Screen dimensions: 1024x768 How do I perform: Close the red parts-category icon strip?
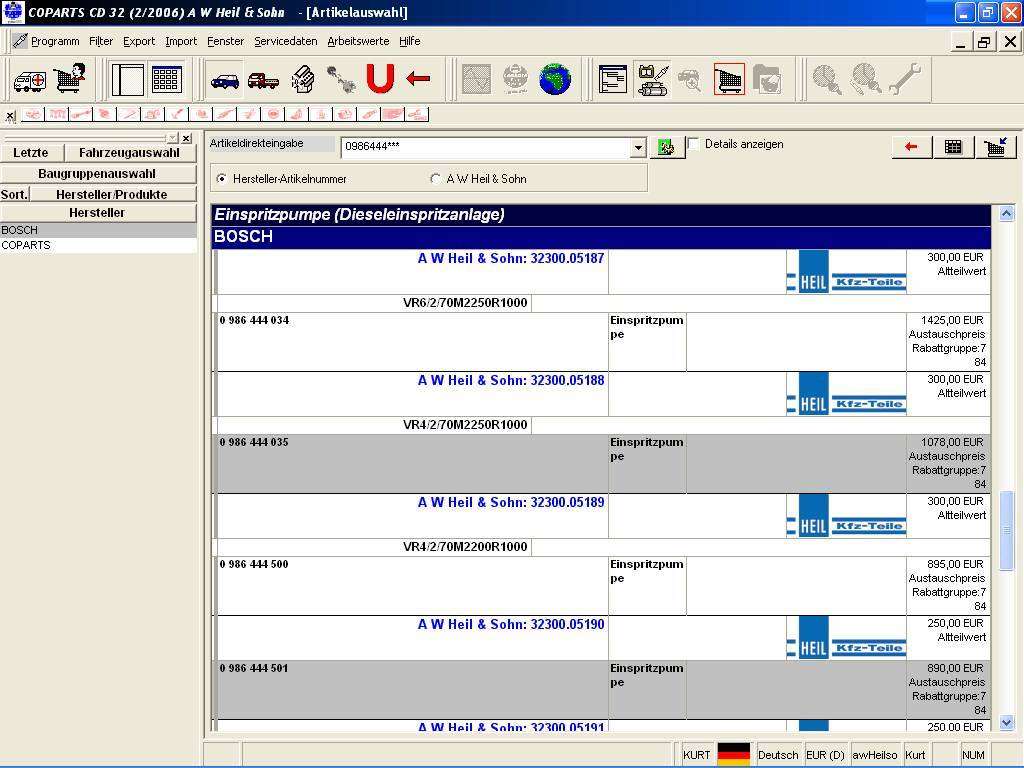[10, 116]
